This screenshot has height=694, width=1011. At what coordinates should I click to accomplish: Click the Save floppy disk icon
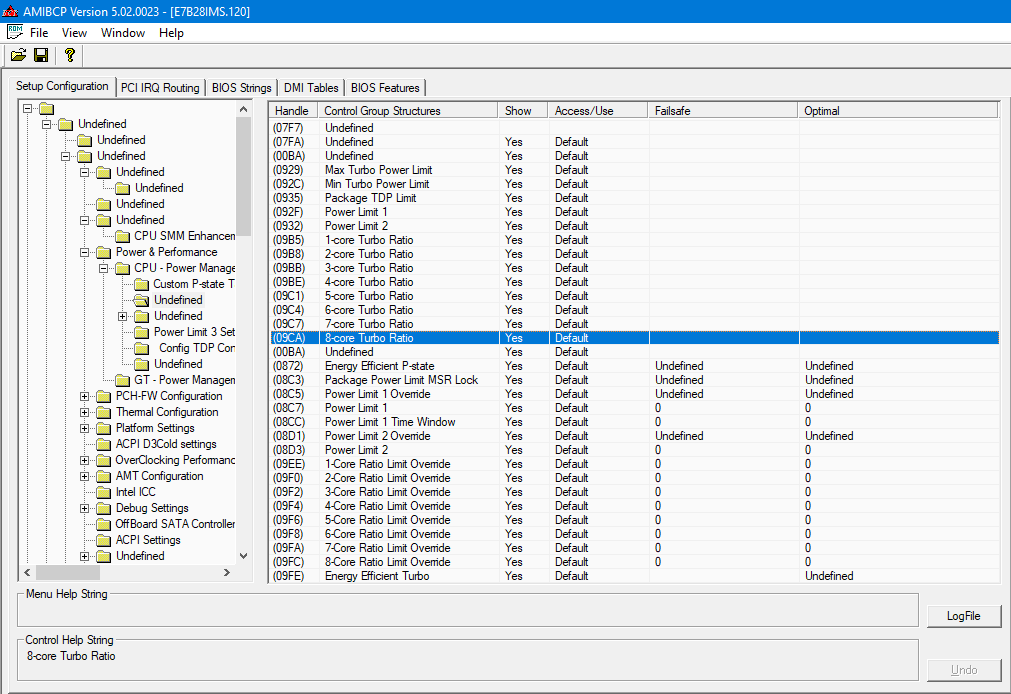coord(41,55)
